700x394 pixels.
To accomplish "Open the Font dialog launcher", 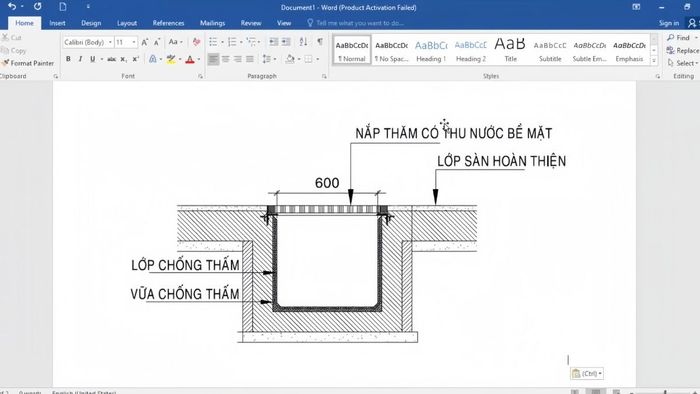I will pyautogui.click(x=200, y=76).
